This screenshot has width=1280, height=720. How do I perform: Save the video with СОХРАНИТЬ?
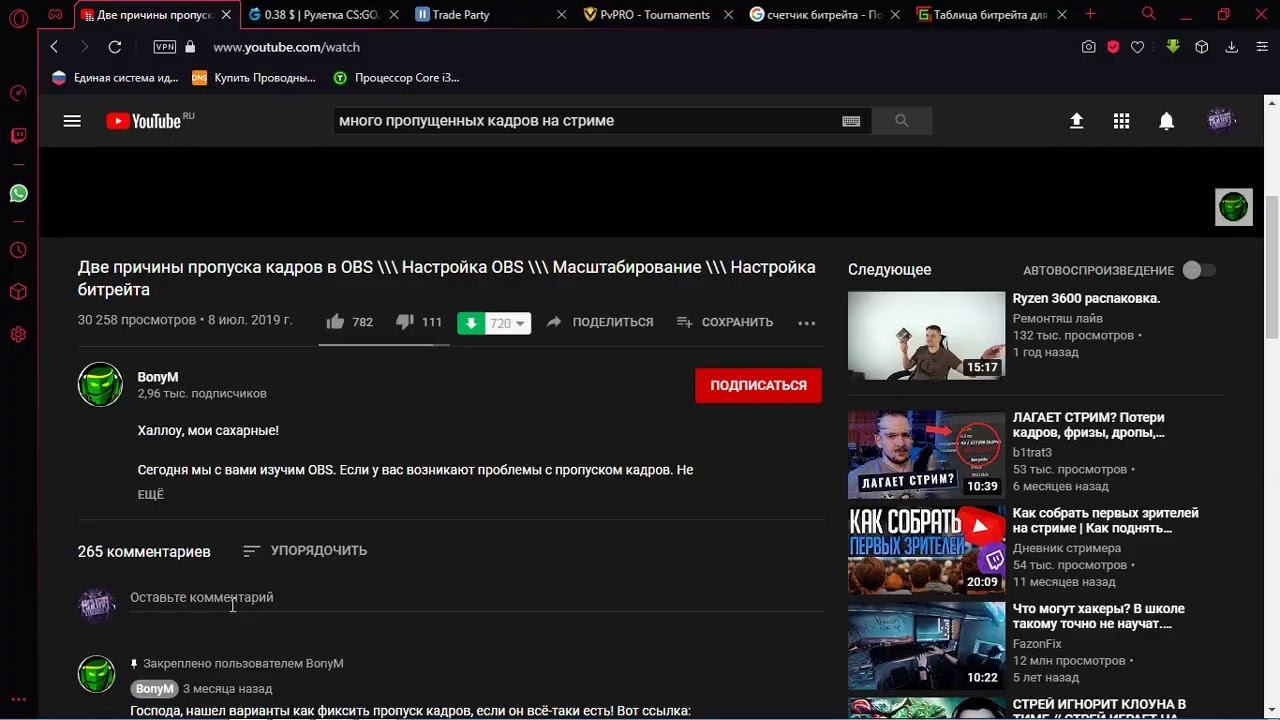click(725, 322)
